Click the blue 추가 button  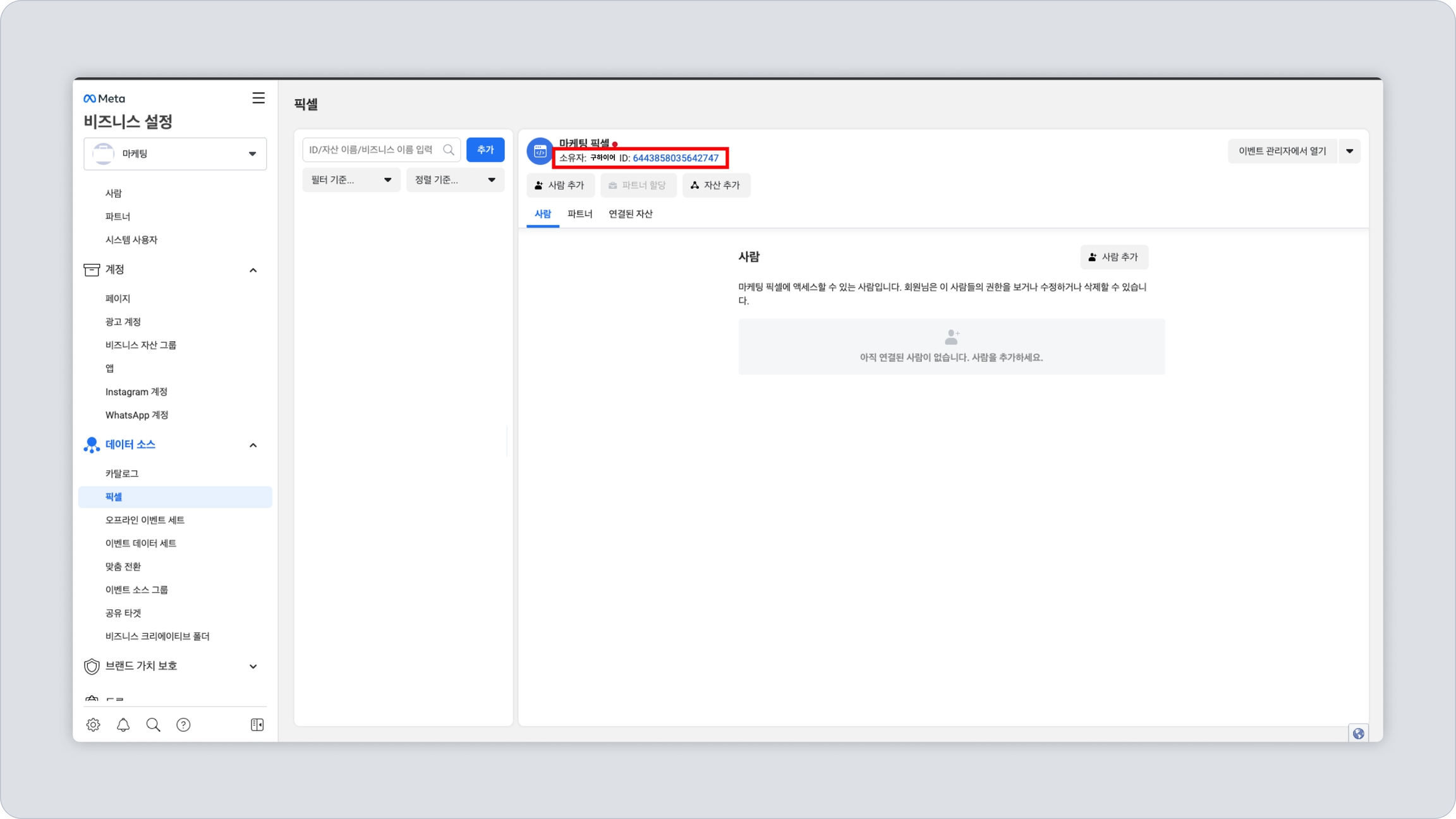[485, 150]
